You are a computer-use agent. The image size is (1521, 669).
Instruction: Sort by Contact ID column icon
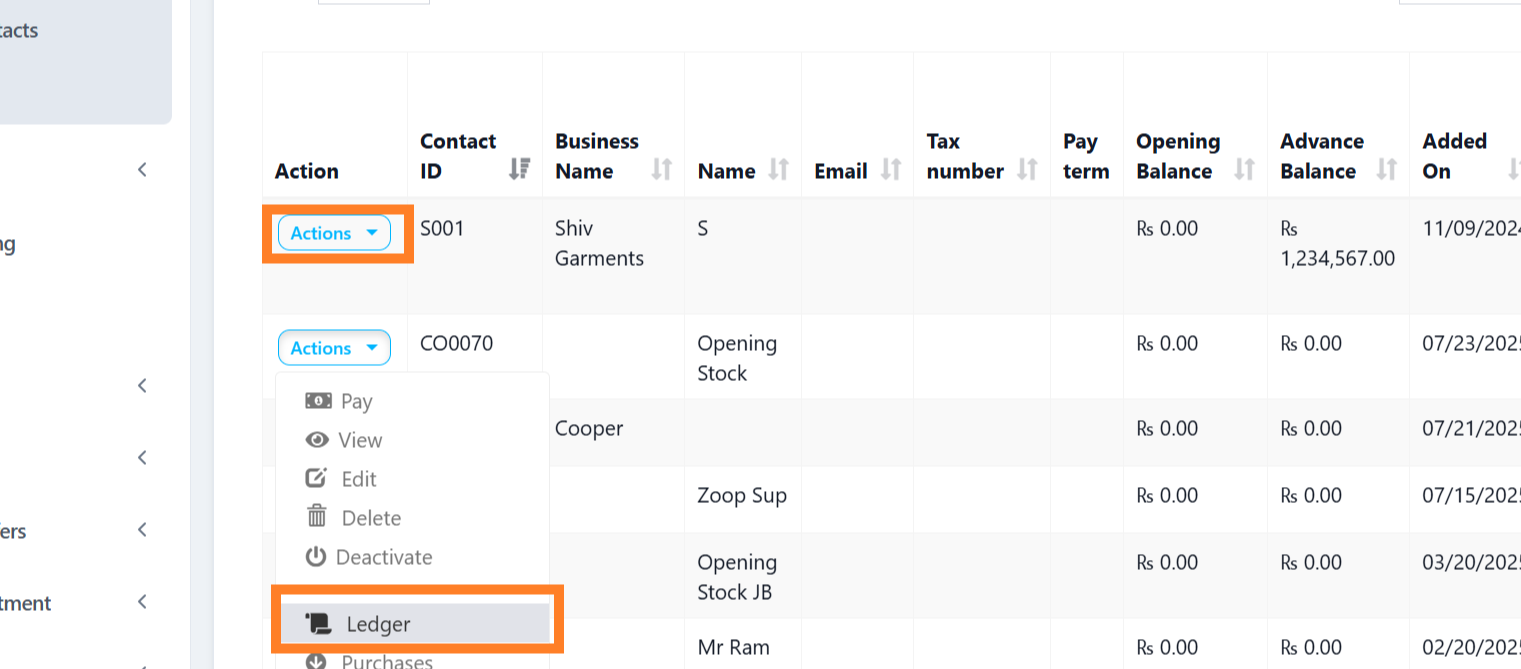click(x=519, y=169)
